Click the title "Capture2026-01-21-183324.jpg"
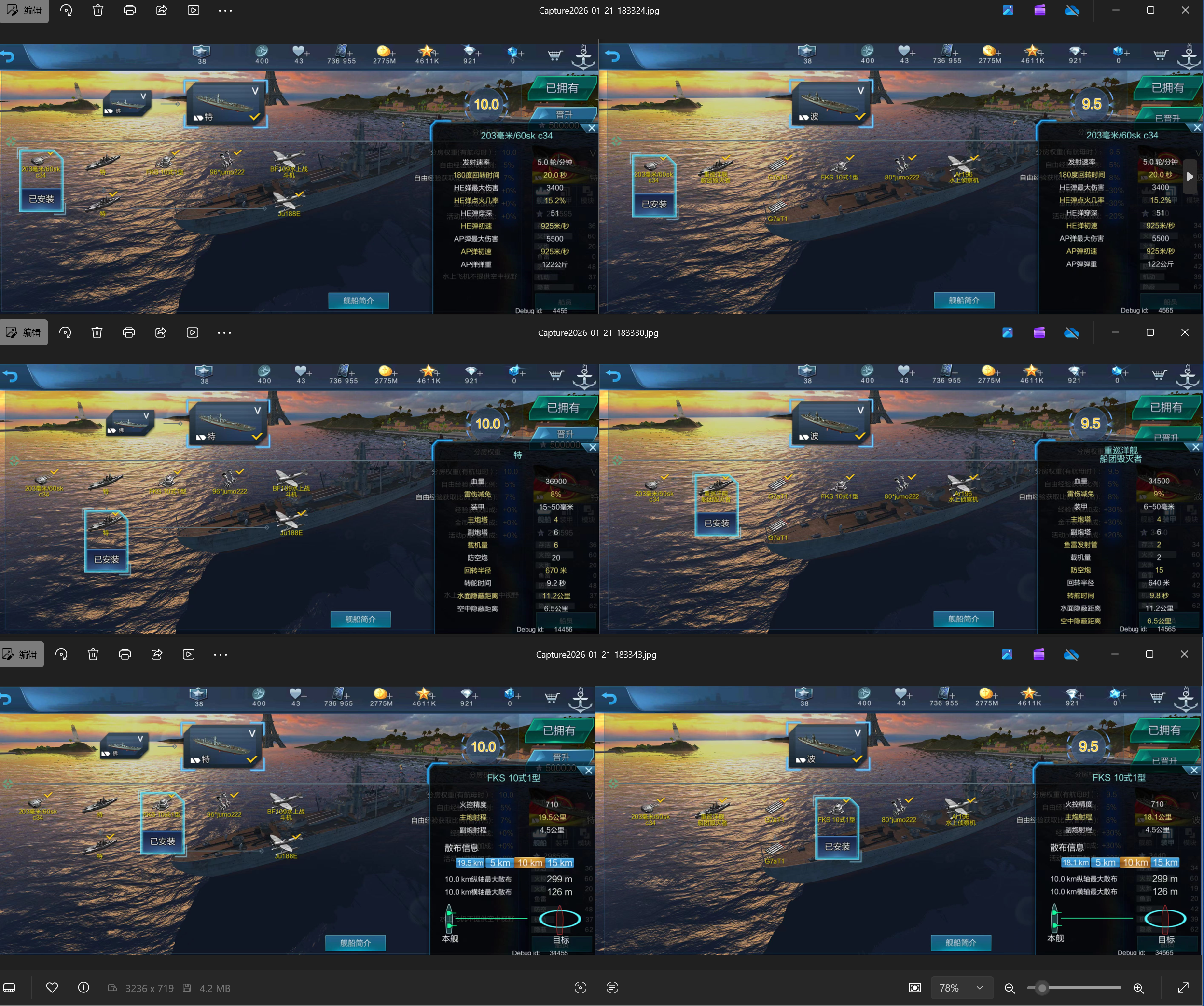The image size is (1204, 1006). 598,10
